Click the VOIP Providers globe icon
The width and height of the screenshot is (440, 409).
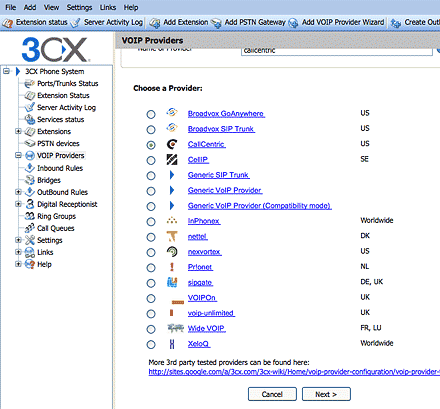30,156
